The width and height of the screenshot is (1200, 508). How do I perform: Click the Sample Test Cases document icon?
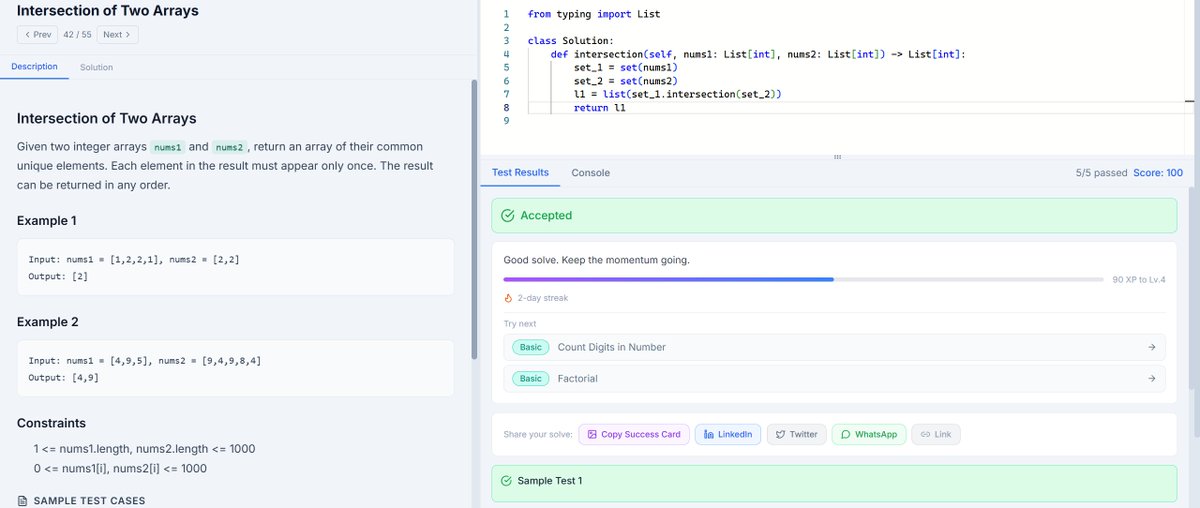point(23,500)
